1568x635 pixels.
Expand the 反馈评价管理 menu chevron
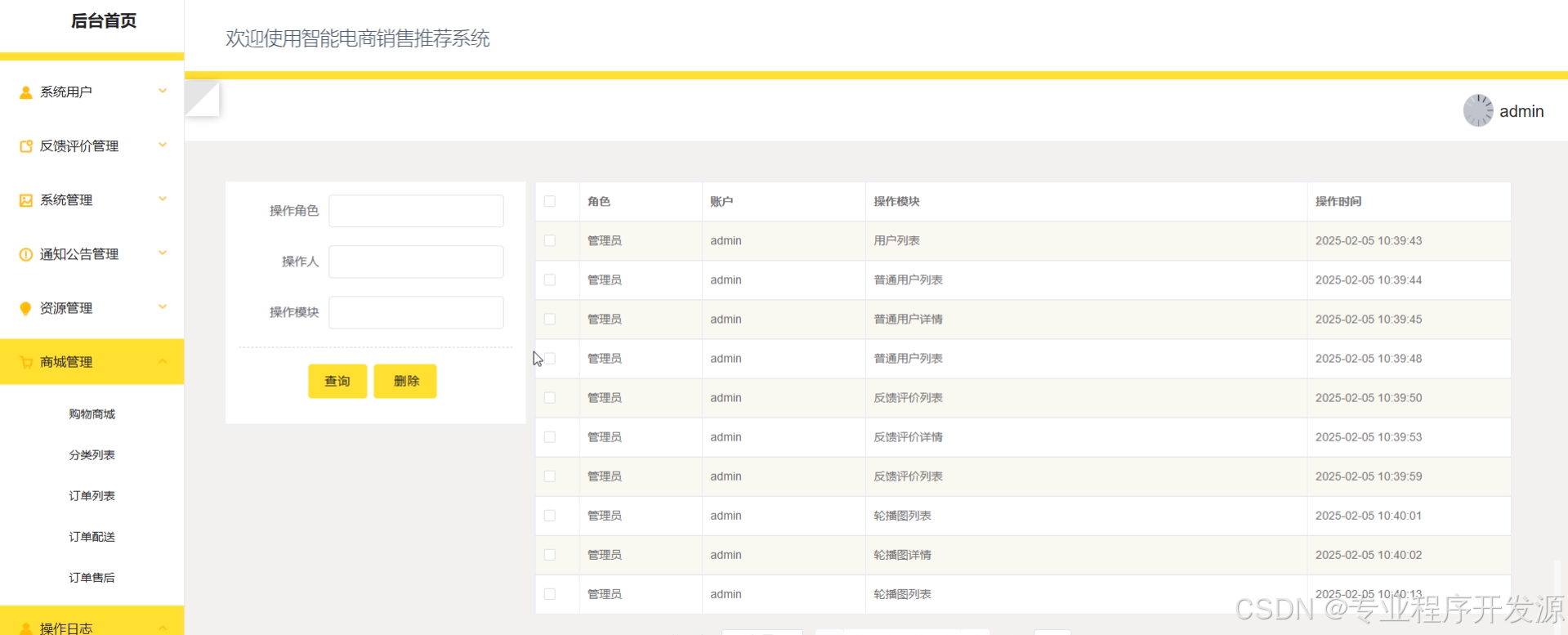pyautogui.click(x=163, y=145)
